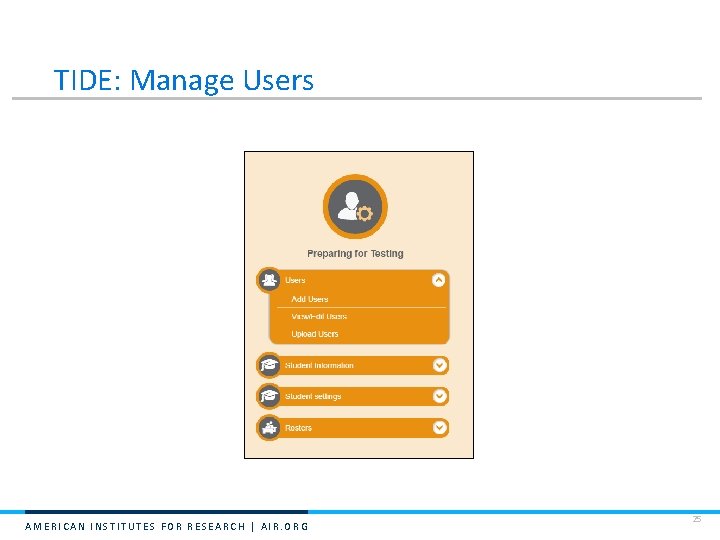
Task: Click the TIDE: Manage Users title
Action: (184, 80)
